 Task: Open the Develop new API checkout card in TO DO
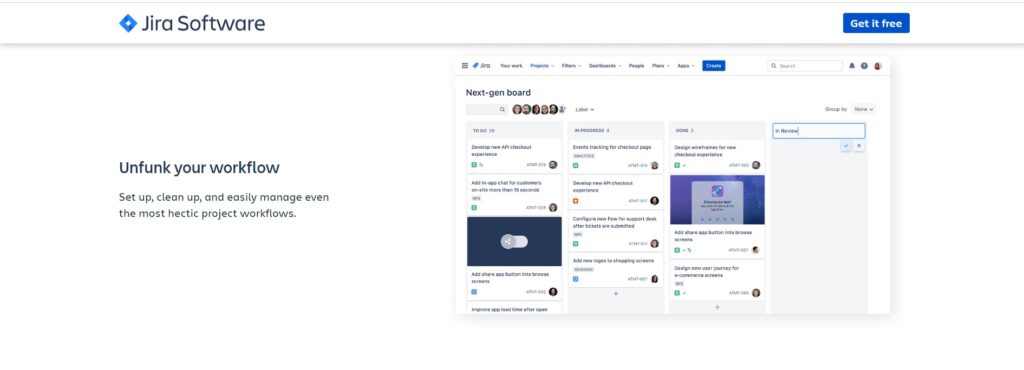point(515,156)
